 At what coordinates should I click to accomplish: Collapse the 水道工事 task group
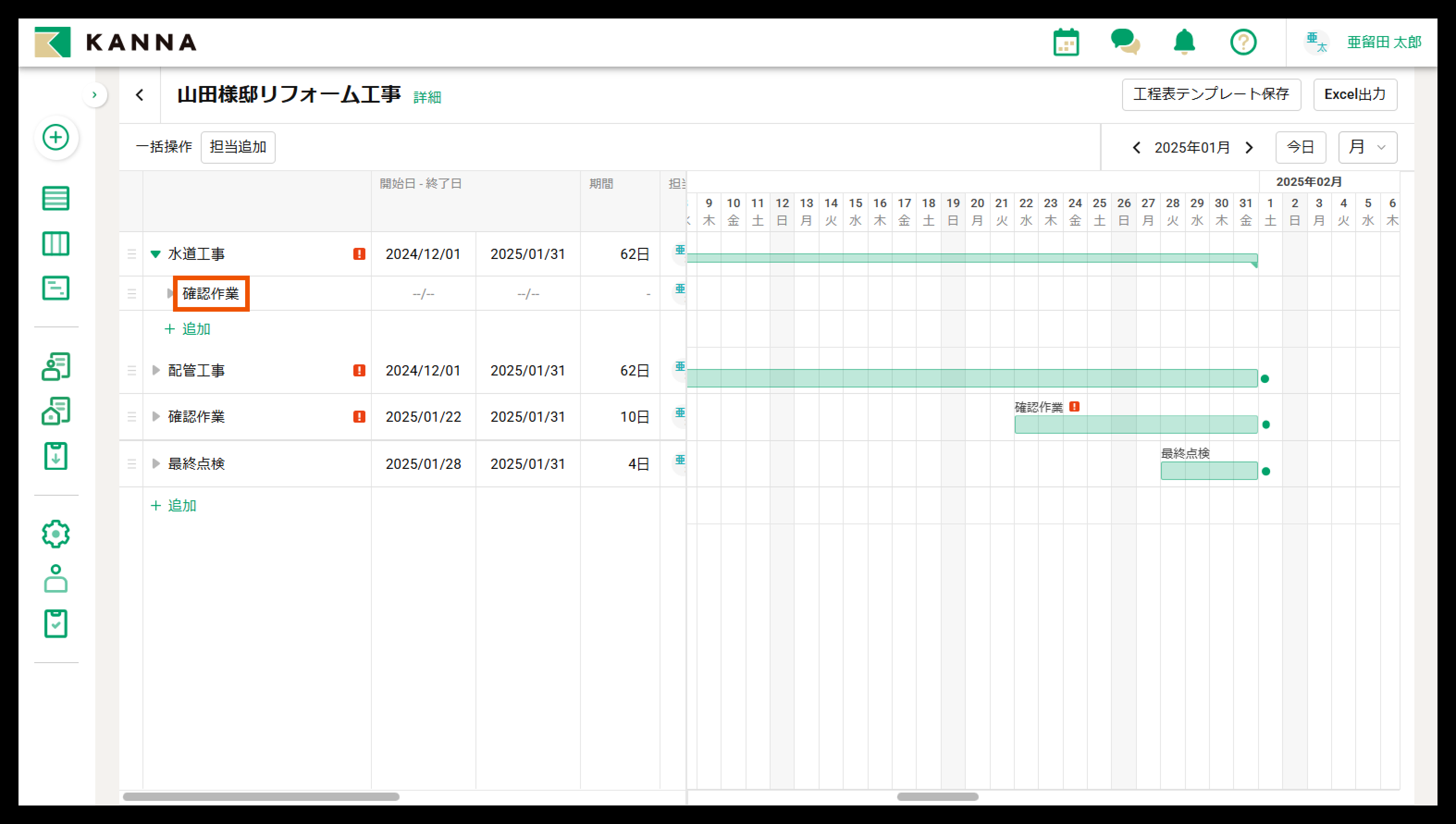(156, 254)
